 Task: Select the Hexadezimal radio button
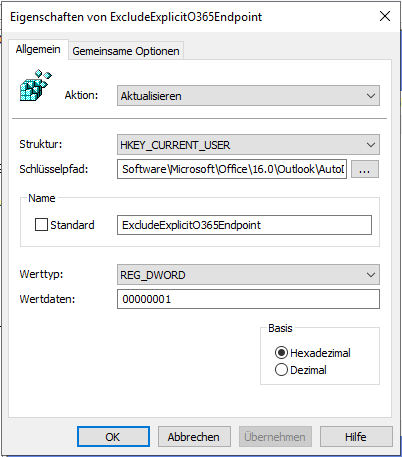point(281,353)
